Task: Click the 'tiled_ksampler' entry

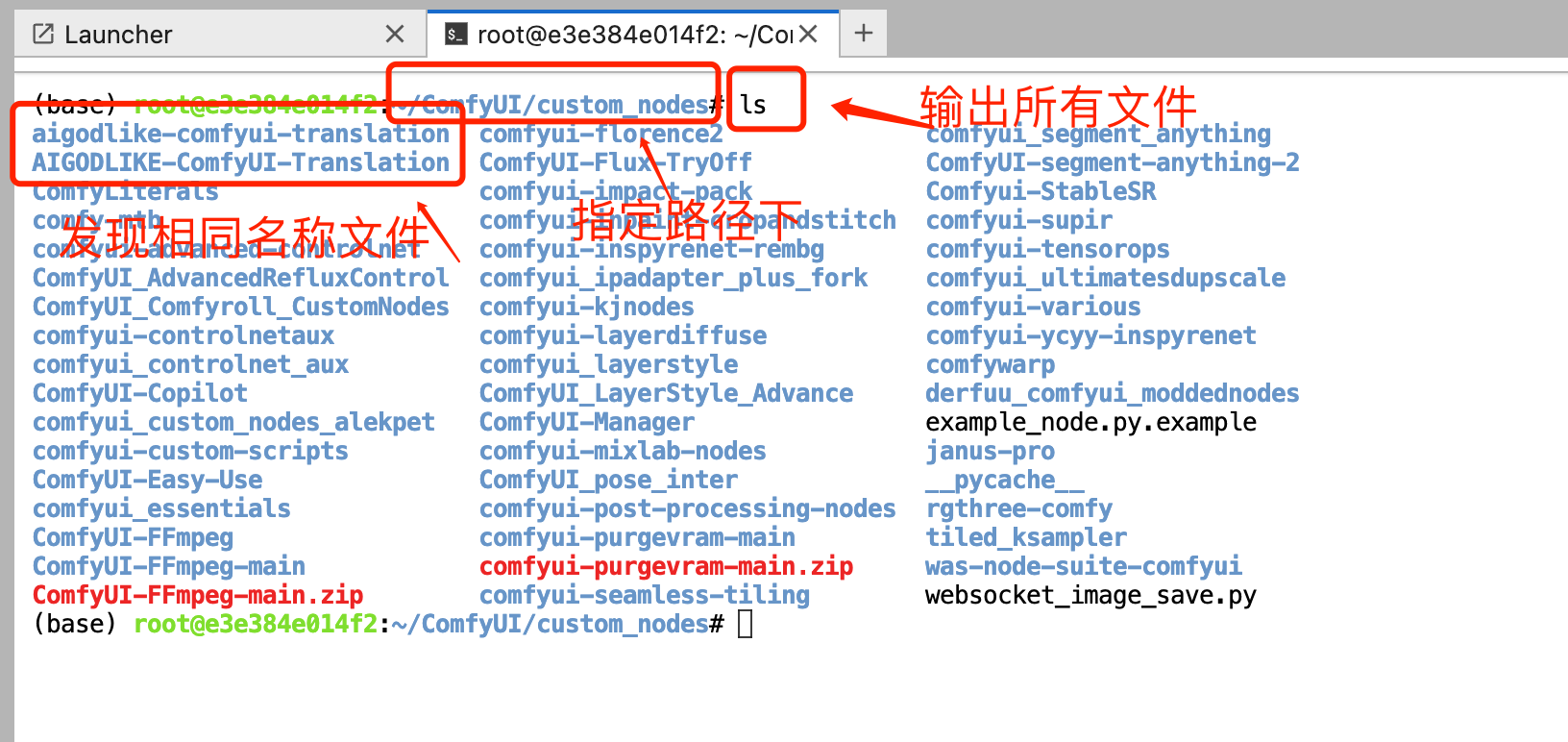Action: [x=1026, y=537]
